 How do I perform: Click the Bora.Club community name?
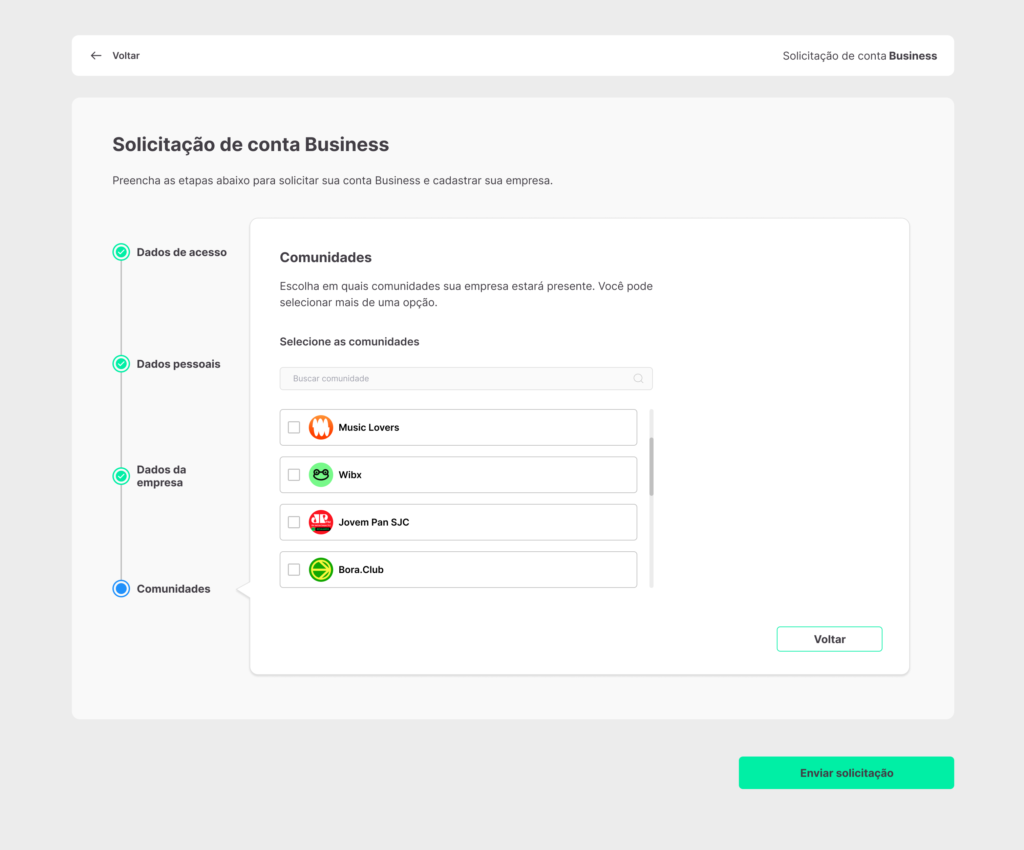coord(360,570)
